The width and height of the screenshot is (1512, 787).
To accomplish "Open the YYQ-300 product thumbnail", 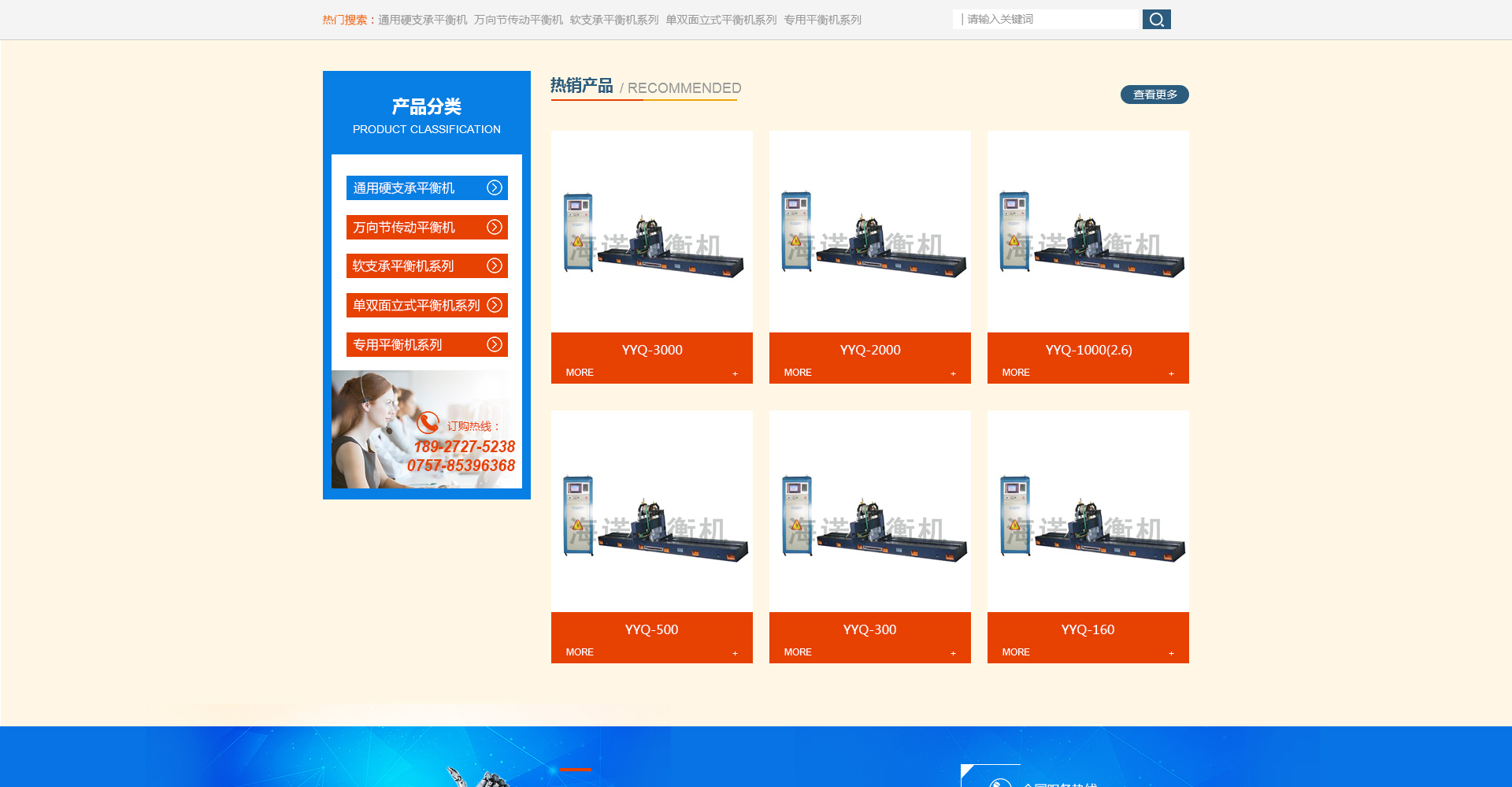I will [x=869, y=511].
